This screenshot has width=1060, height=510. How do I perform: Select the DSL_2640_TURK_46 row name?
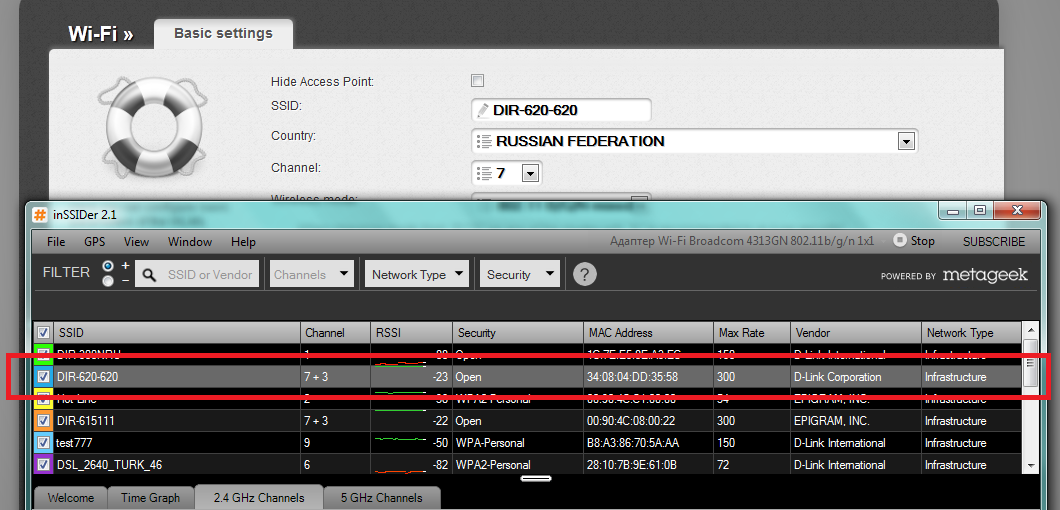(x=110, y=465)
